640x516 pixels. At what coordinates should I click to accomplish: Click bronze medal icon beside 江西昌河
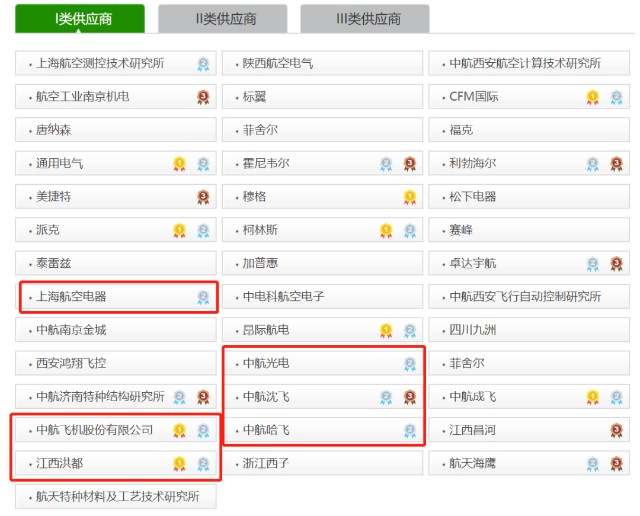tap(616, 430)
